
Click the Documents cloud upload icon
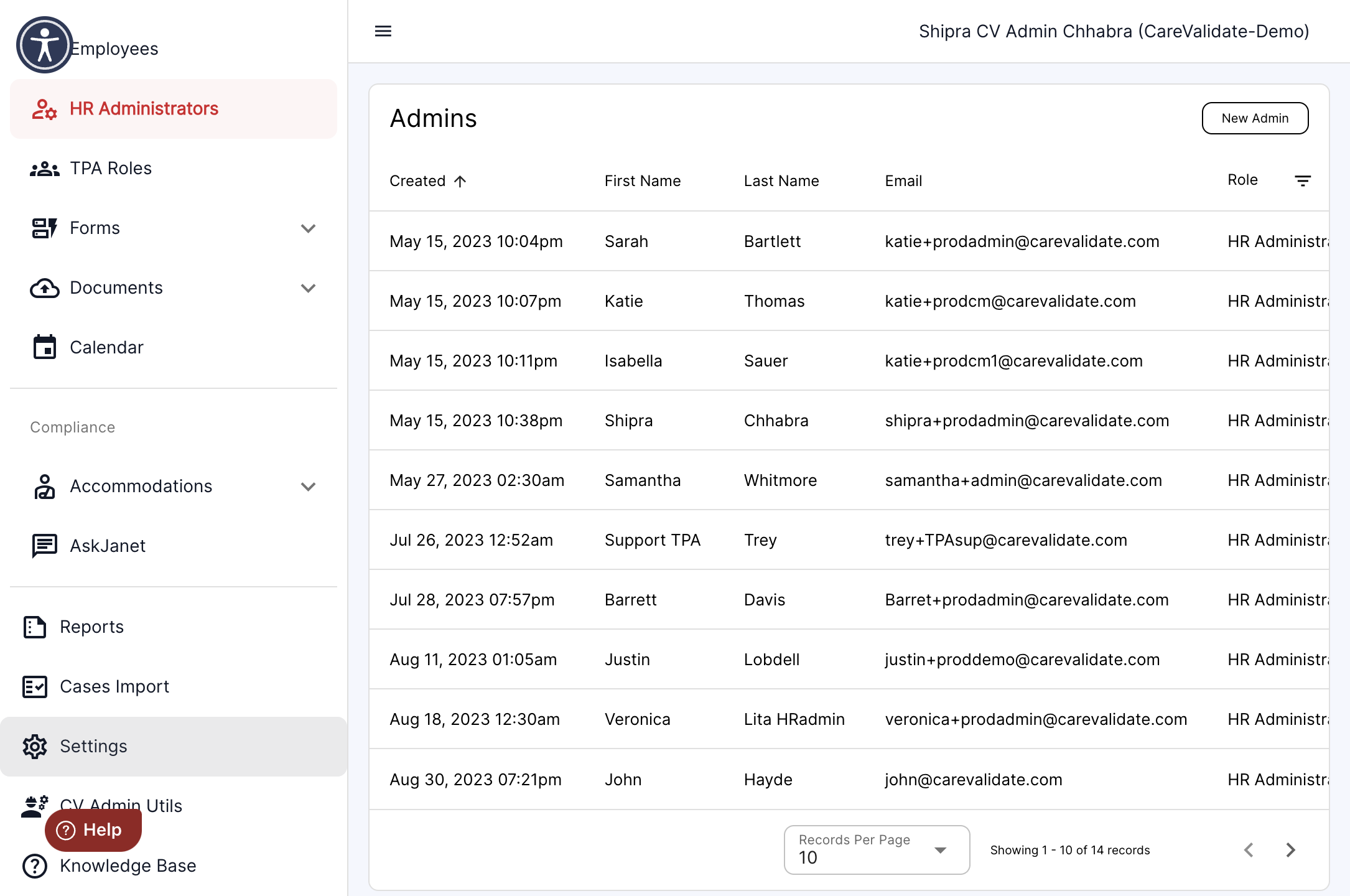coord(44,288)
